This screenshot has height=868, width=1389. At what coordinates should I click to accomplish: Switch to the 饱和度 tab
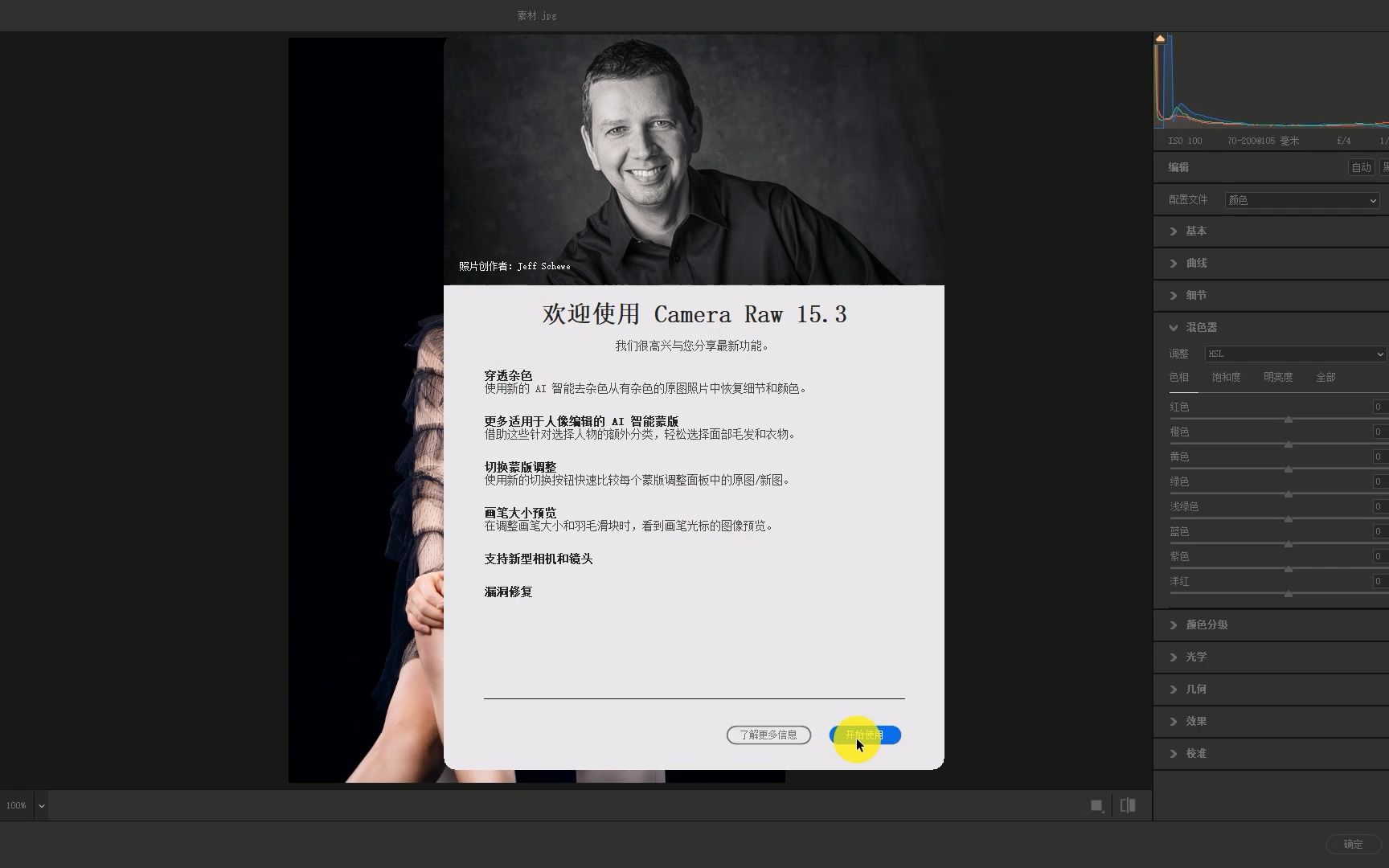click(x=1225, y=377)
